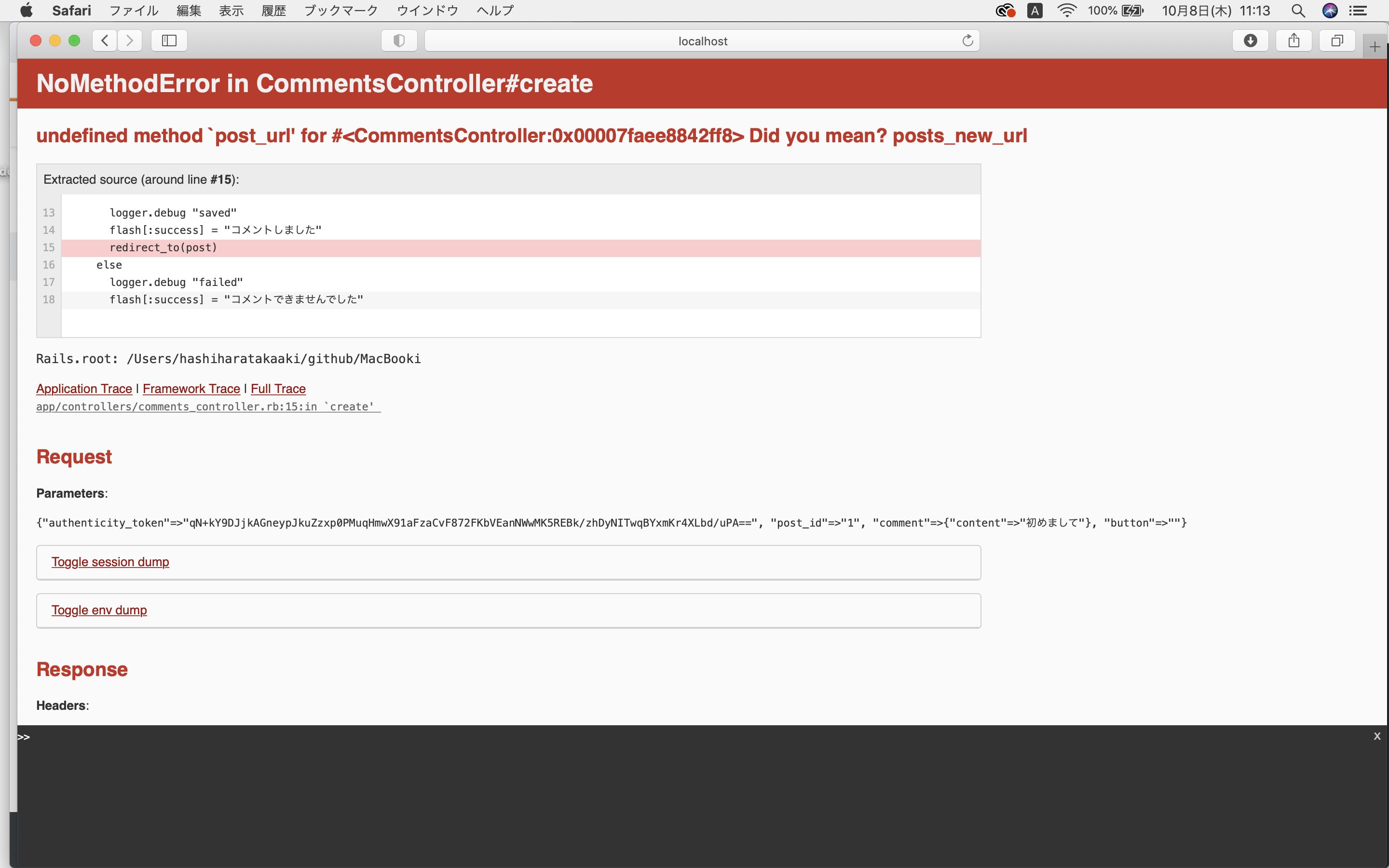Viewport: 1389px width, 868px height.
Task: Click the Safari back navigation arrow
Action: 105,41
